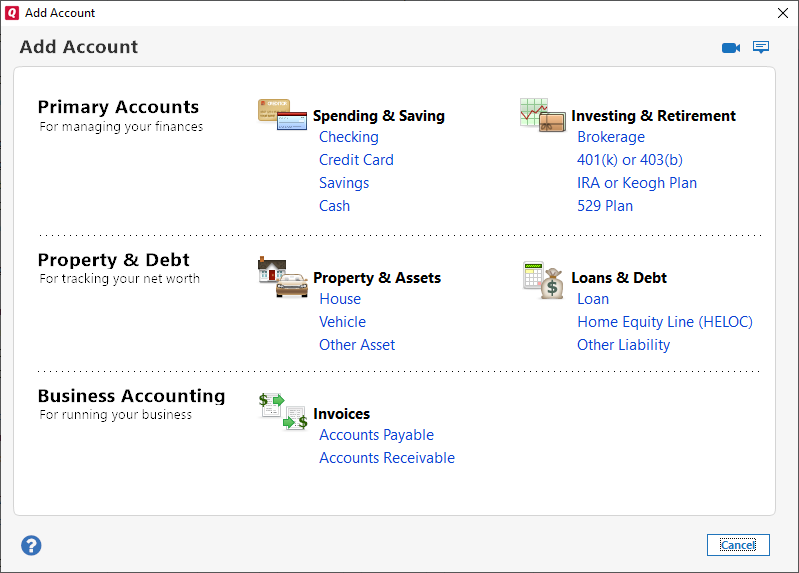Choose 401(k) or 403(b) account

tap(629, 160)
